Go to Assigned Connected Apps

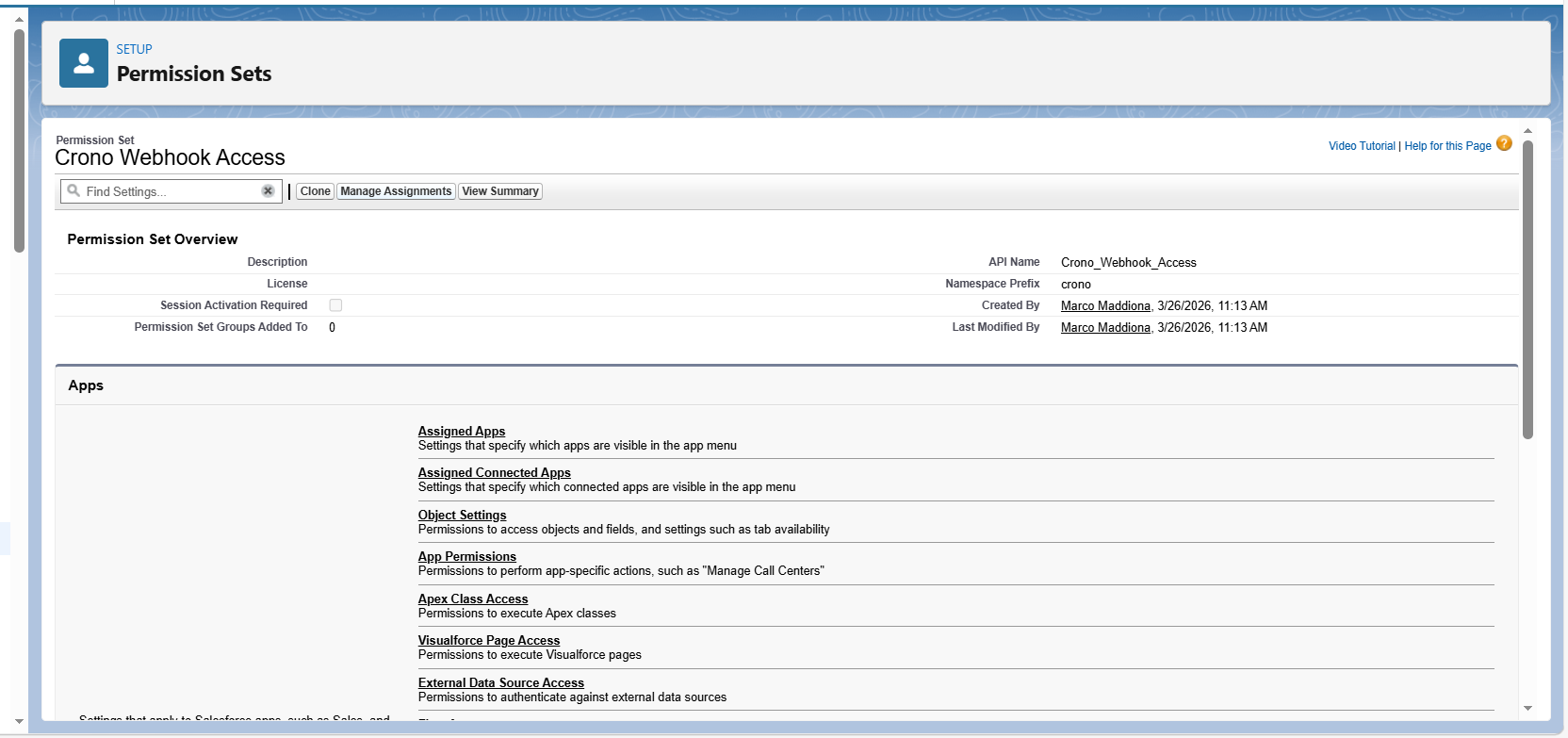495,473
